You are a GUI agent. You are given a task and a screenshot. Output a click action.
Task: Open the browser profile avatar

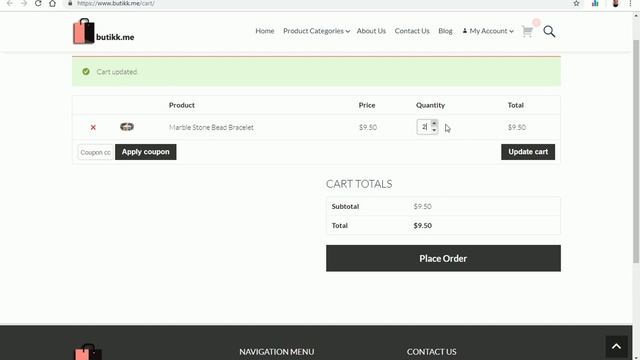616,3
